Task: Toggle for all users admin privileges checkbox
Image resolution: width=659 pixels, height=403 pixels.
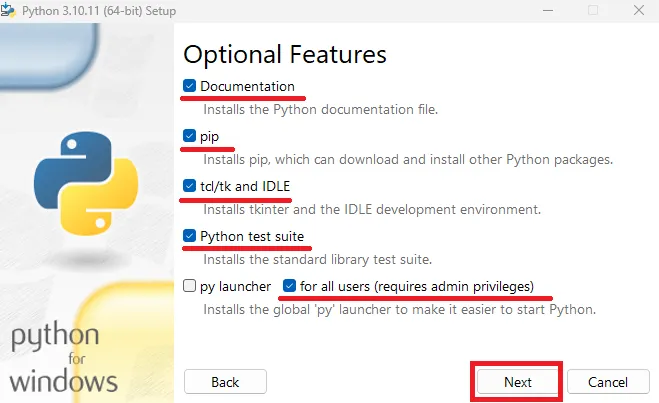Action: point(290,286)
